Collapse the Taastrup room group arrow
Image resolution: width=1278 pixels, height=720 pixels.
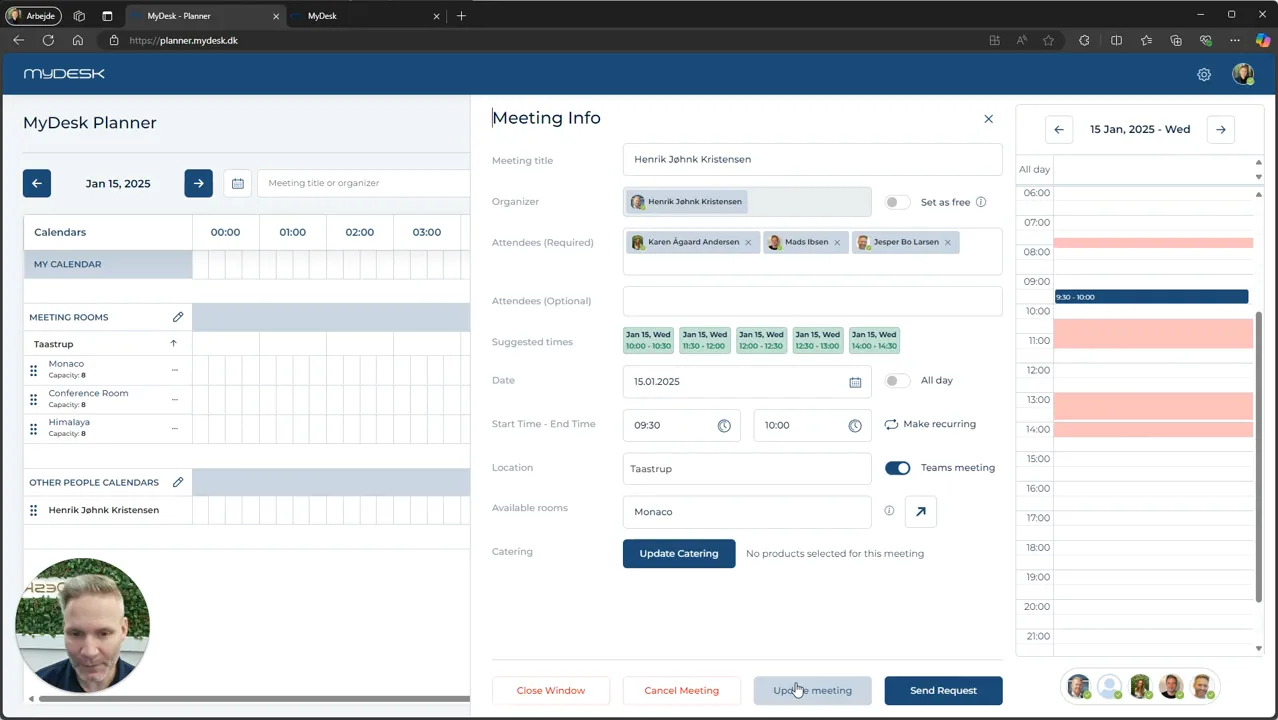(173, 344)
